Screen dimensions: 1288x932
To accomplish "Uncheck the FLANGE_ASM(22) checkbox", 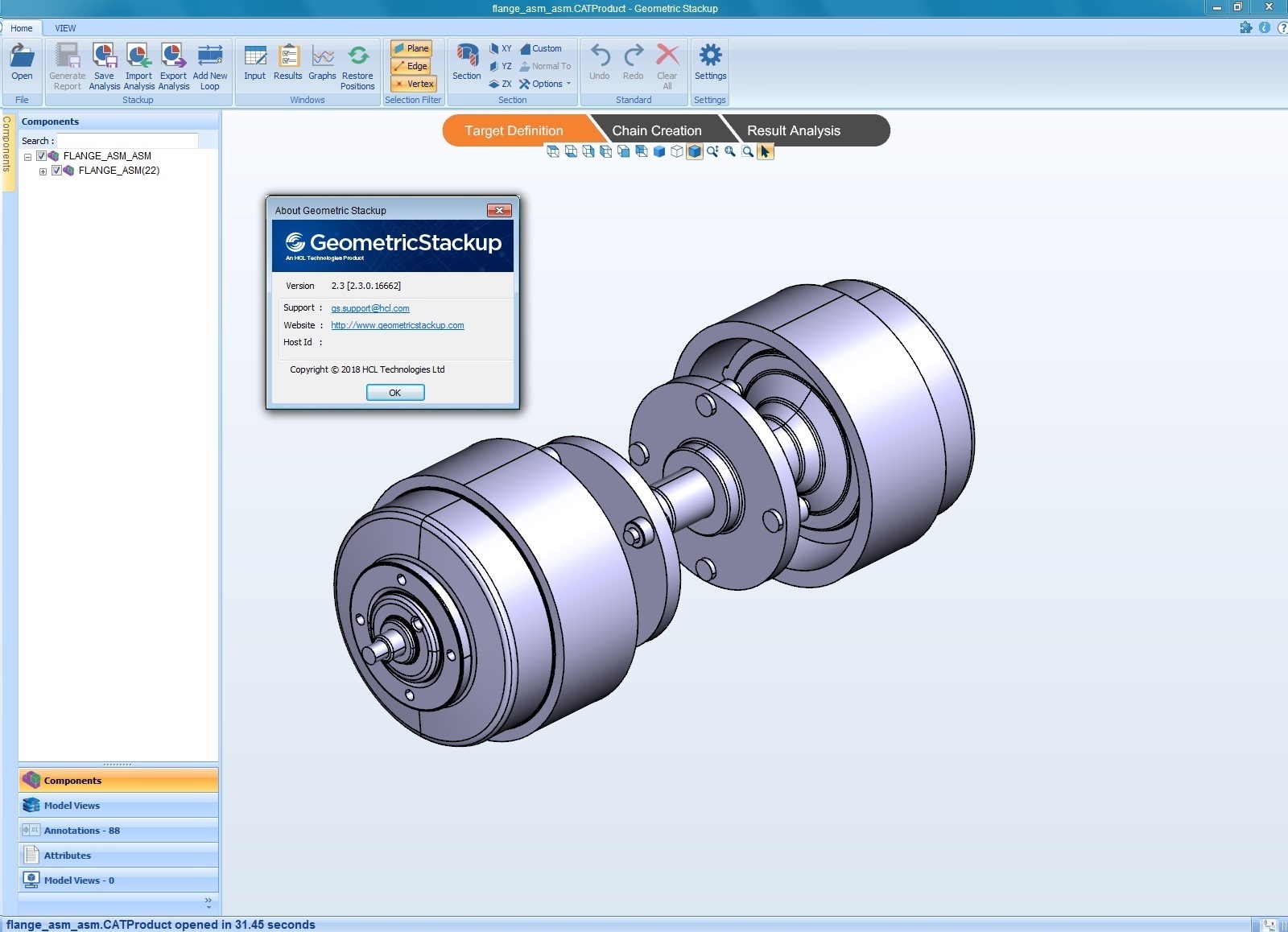I will point(56,171).
